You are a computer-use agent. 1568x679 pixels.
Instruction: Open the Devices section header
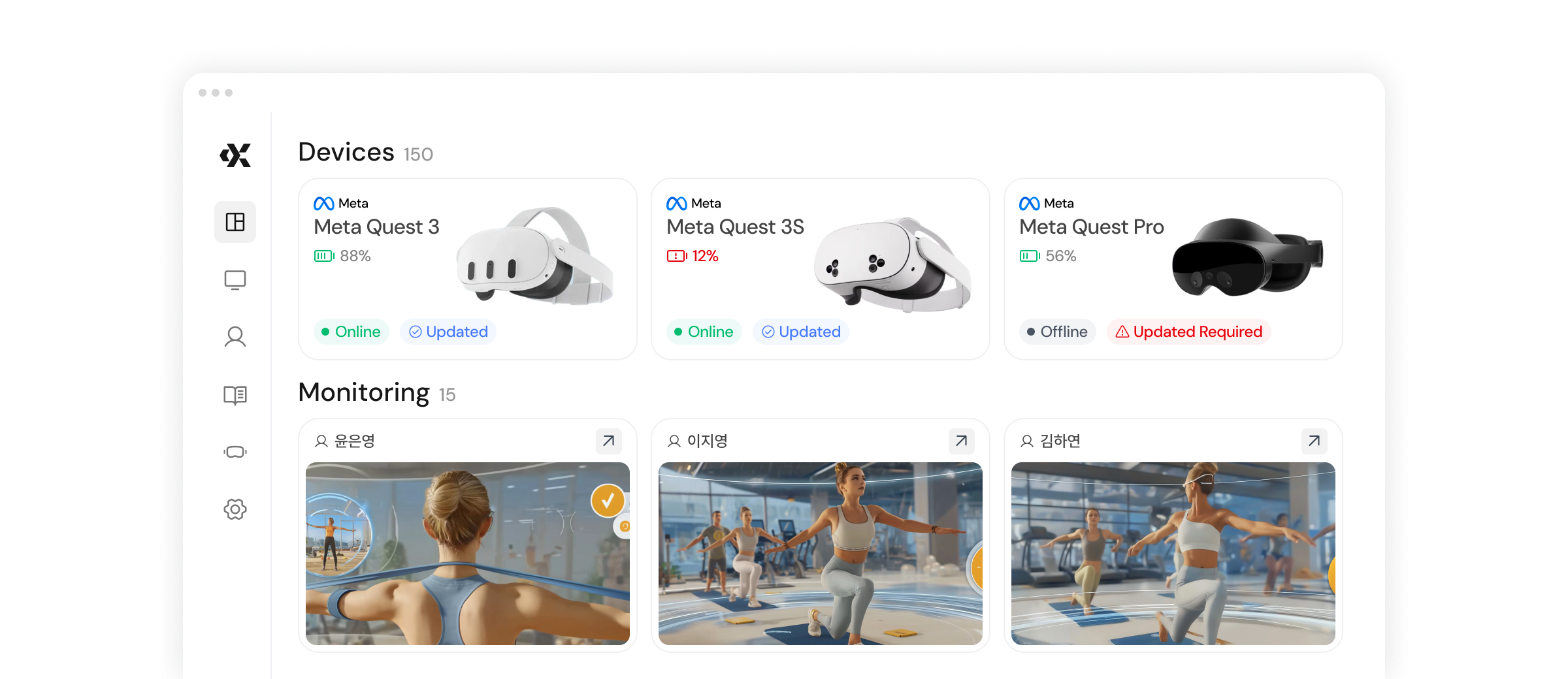click(x=346, y=153)
